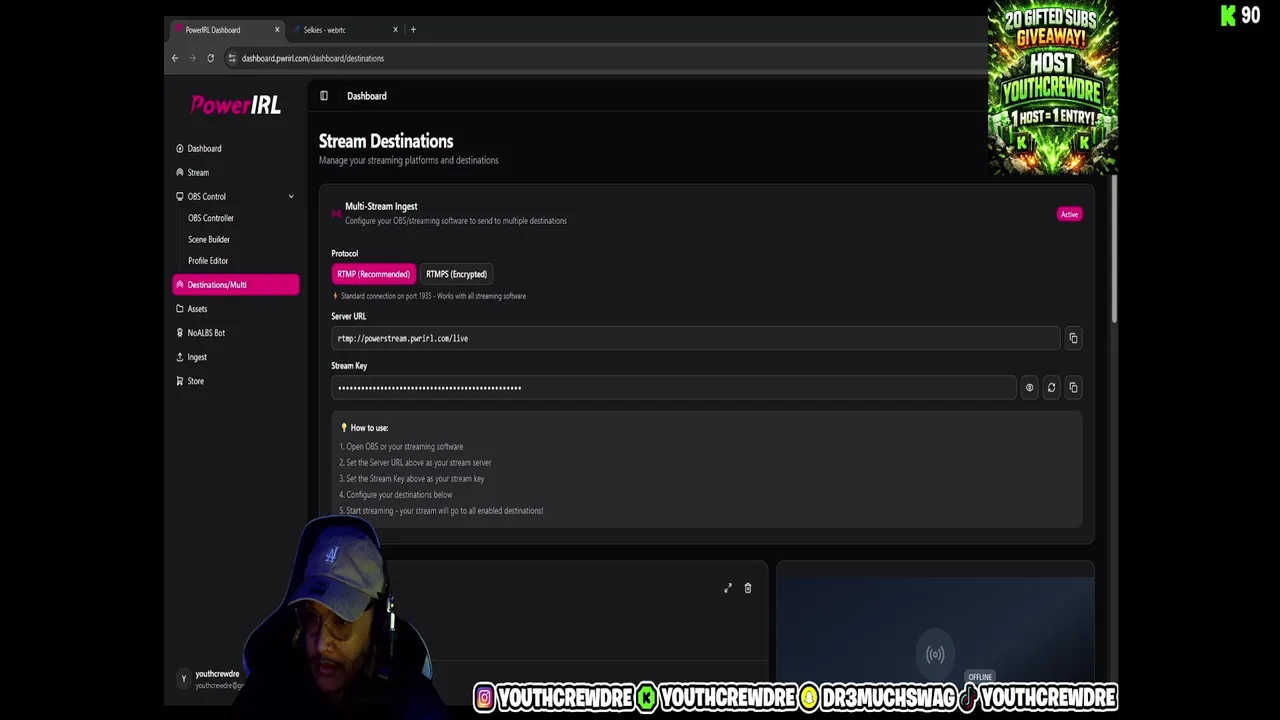Click the OBS Control monitor icon
The image size is (1280, 720).
pos(180,196)
